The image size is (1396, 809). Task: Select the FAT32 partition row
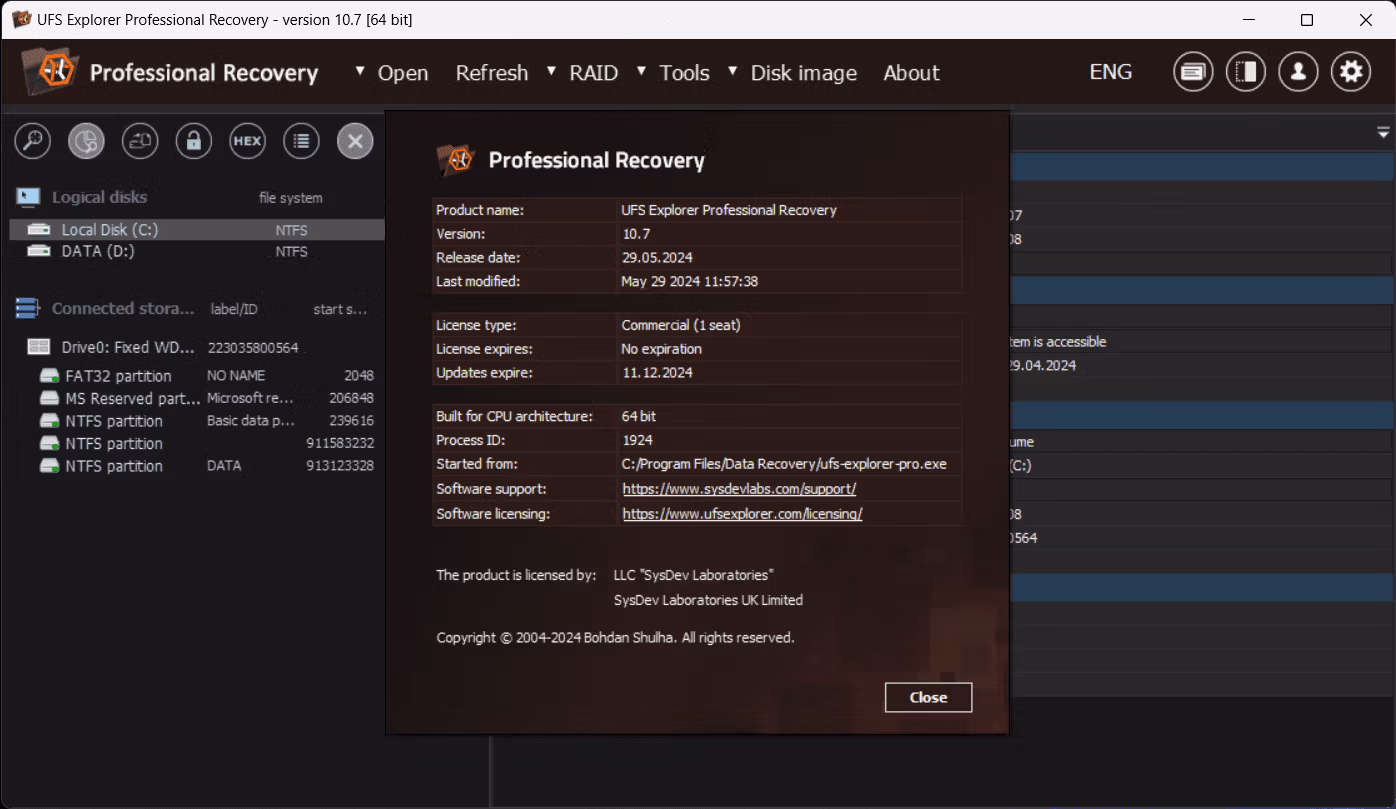(x=196, y=376)
